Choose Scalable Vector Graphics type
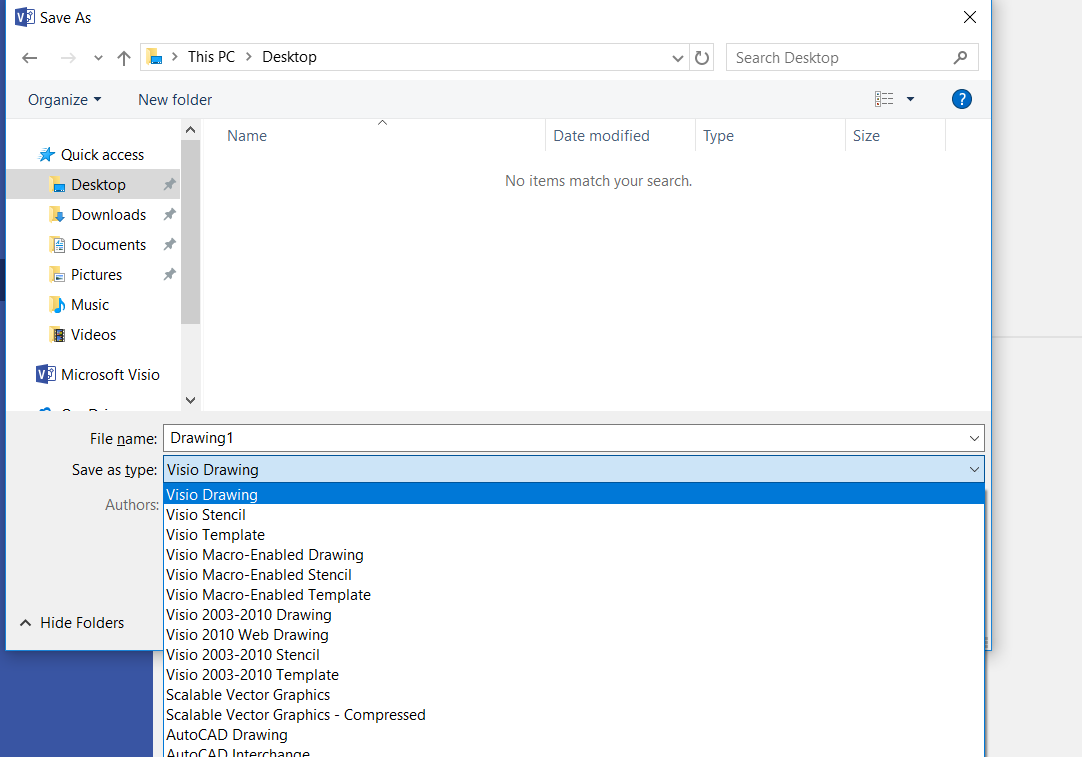 pos(574,695)
